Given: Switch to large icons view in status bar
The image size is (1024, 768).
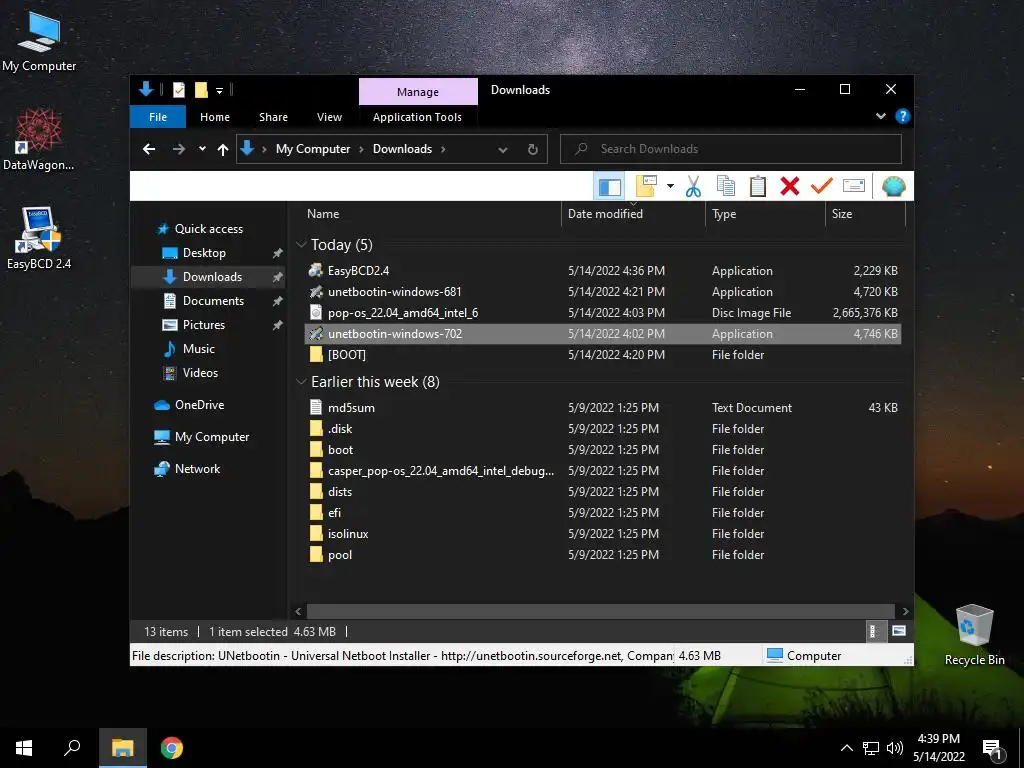Looking at the screenshot, I should coord(899,631).
